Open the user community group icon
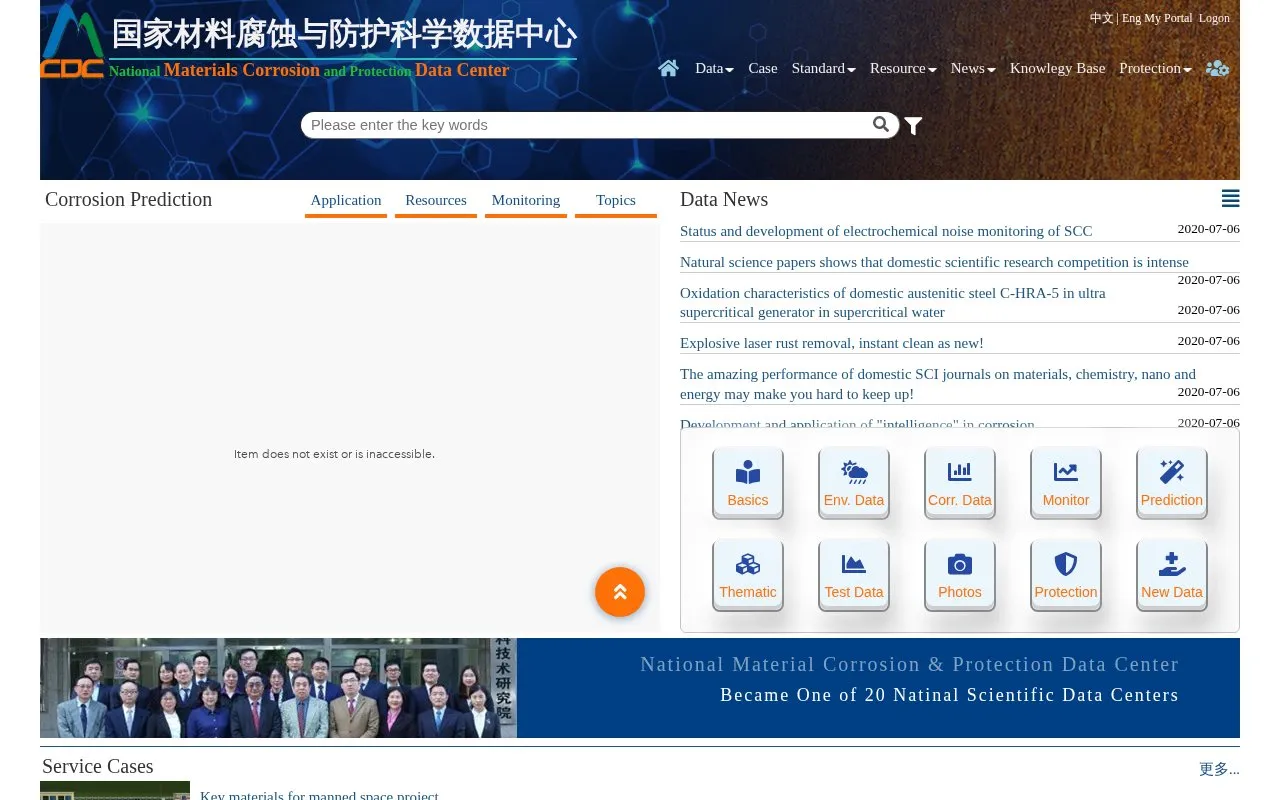This screenshot has height=800, width=1280. tap(1217, 68)
